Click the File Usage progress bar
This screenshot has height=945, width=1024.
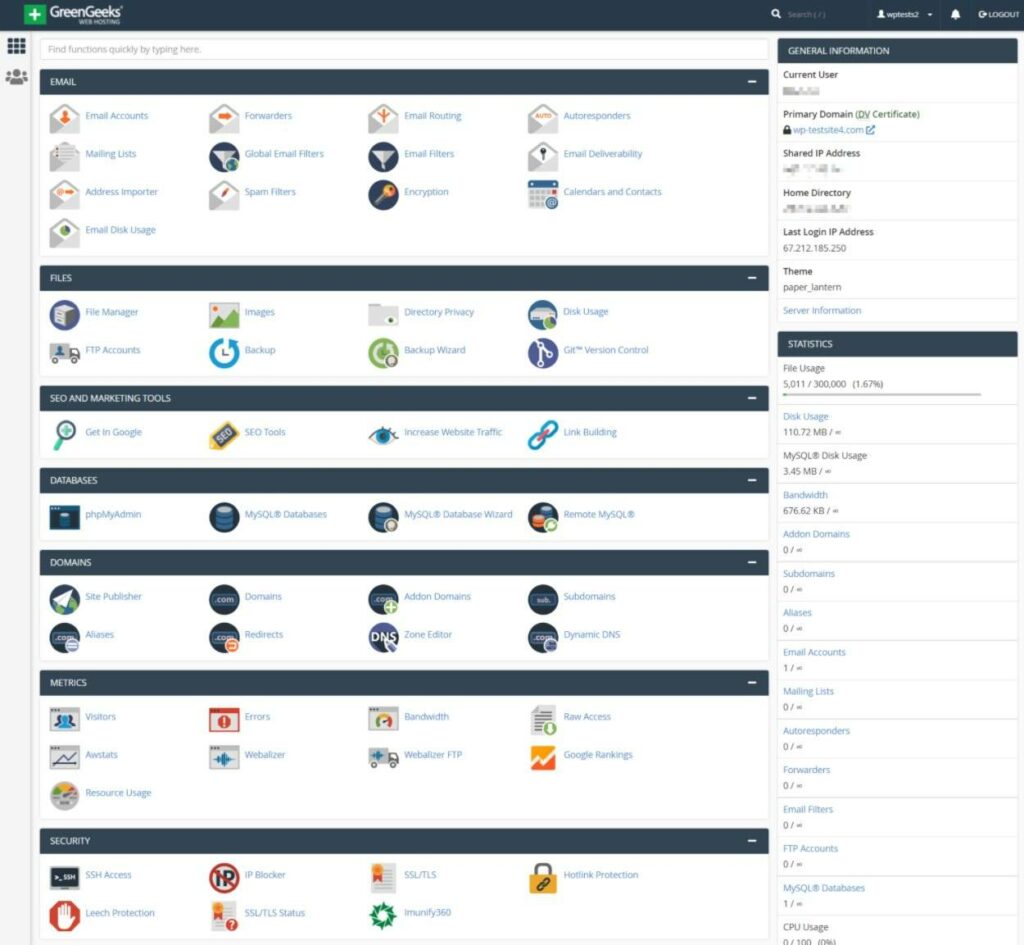pyautogui.click(x=882, y=394)
